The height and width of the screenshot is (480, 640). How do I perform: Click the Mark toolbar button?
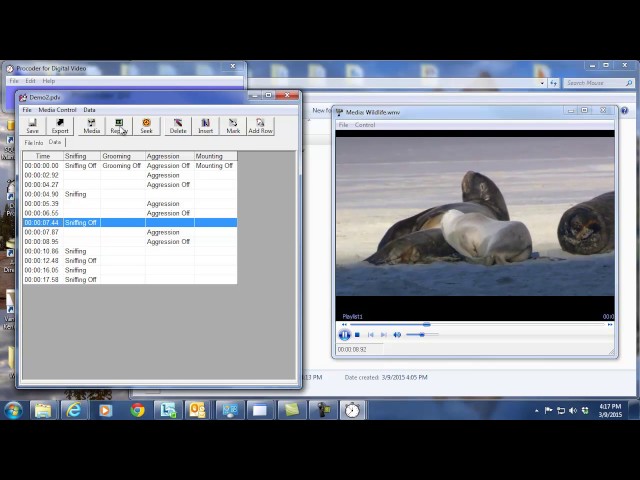click(x=233, y=126)
